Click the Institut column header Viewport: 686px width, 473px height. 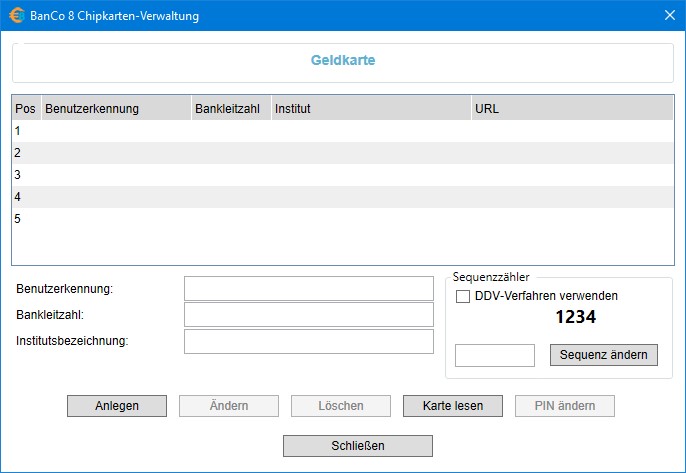pyautogui.click(x=370, y=108)
